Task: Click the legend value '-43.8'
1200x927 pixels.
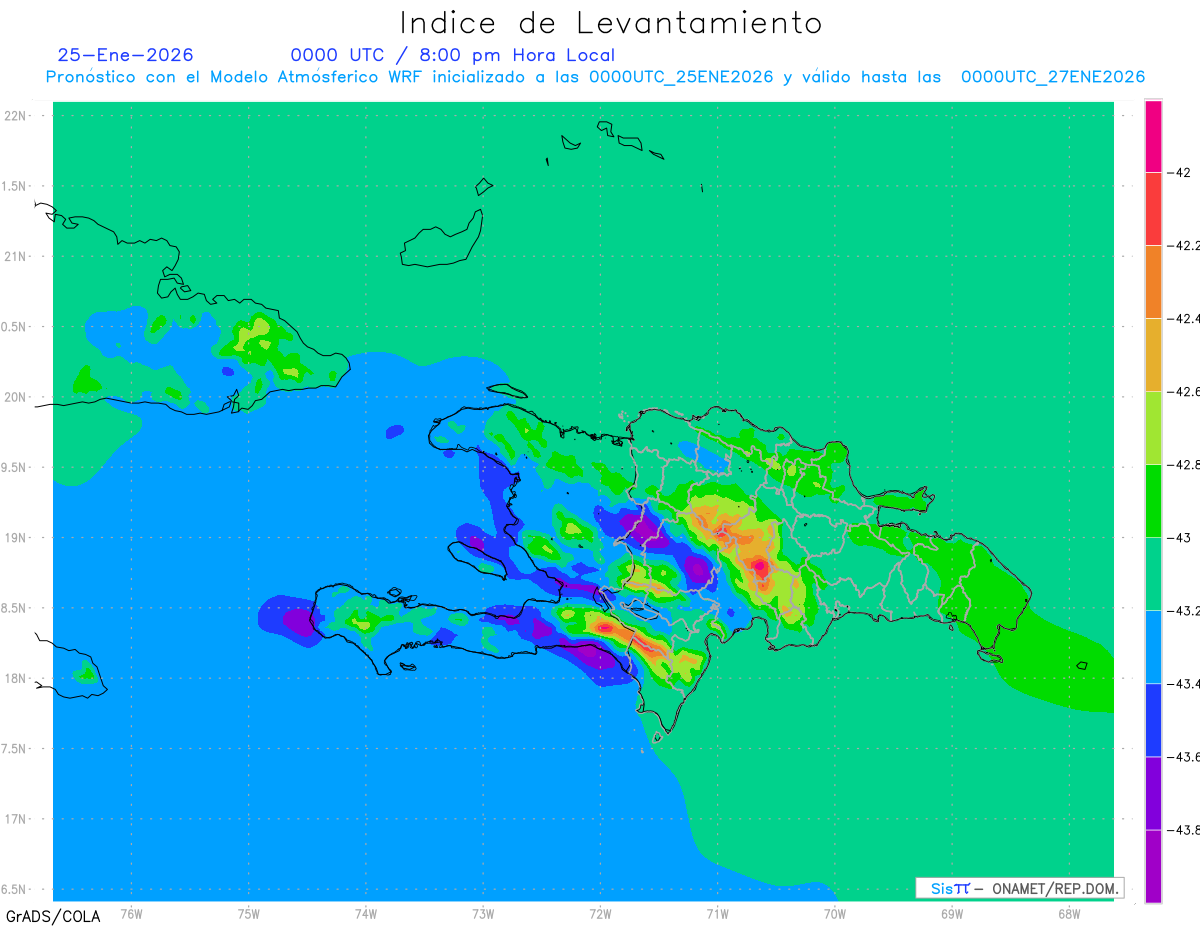Action: pos(1185,830)
